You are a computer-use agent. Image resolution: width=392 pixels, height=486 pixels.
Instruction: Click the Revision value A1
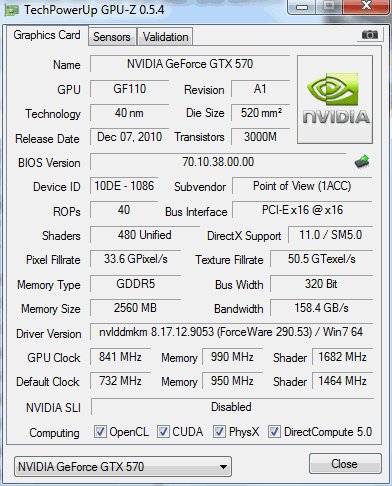260,89
